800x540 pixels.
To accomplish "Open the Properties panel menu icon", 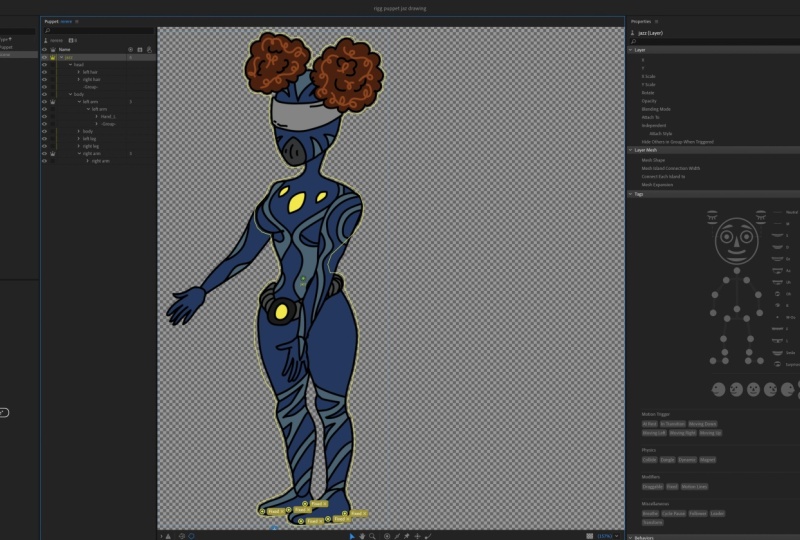I will coord(657,21).
